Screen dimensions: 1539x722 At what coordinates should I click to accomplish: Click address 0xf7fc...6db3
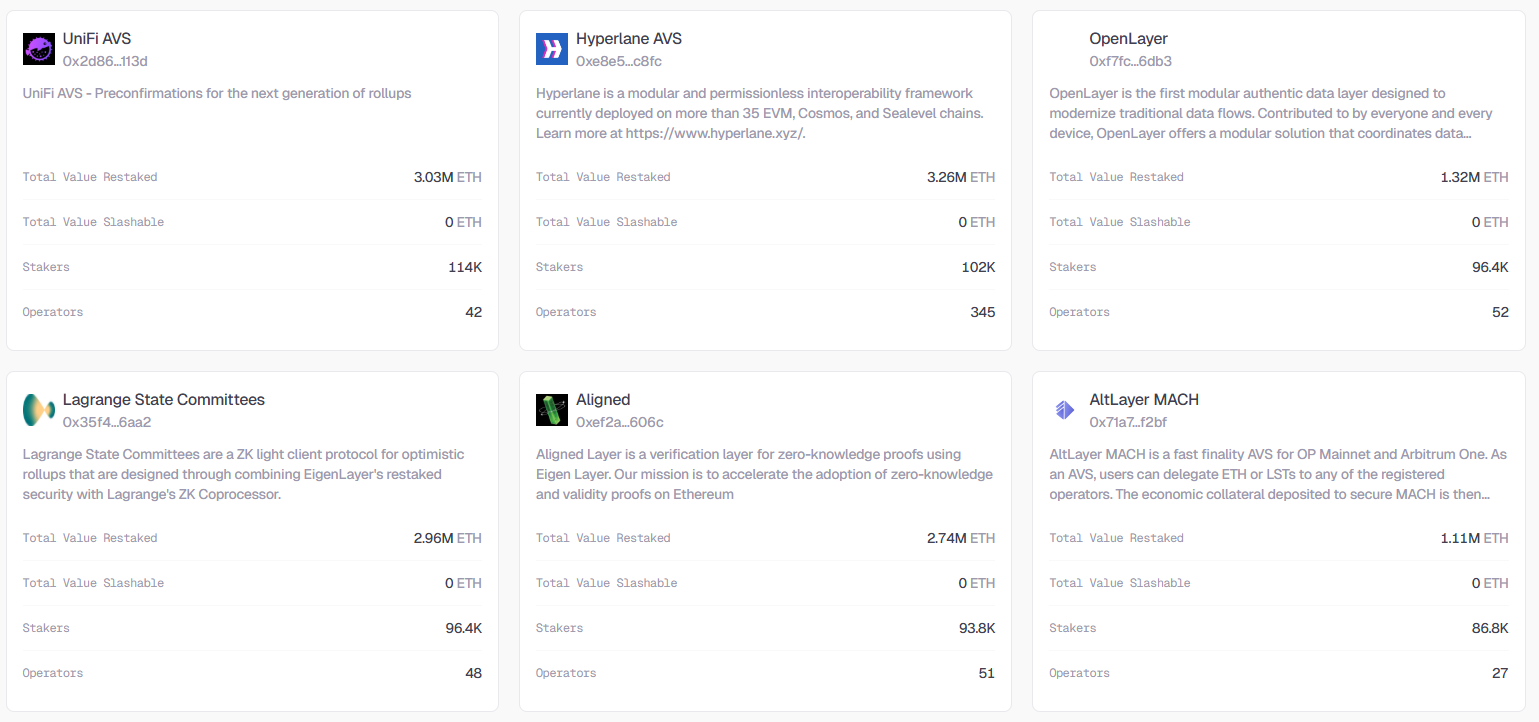click(x=1131, y=61)
